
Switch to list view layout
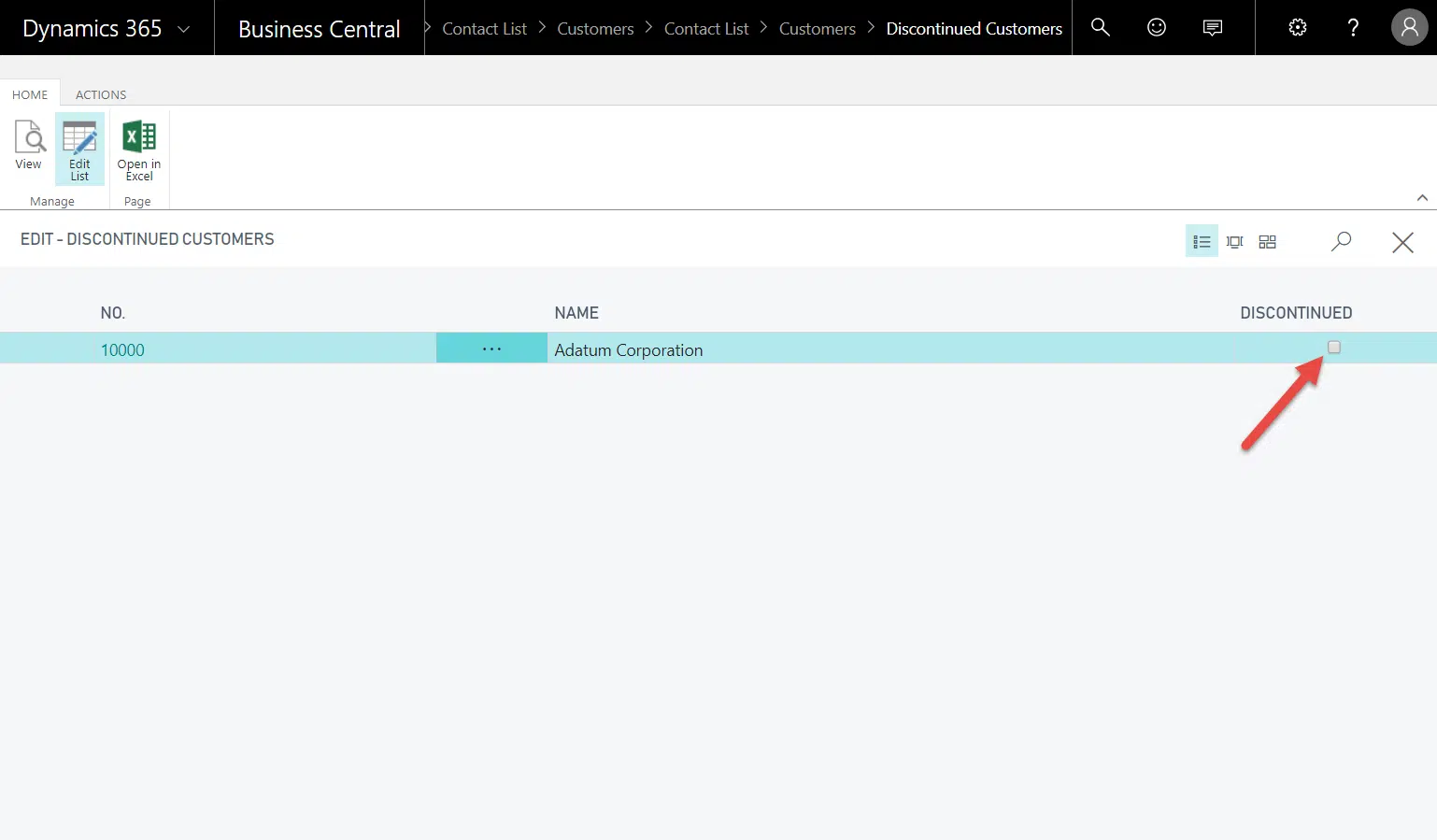pos(1202,242)
